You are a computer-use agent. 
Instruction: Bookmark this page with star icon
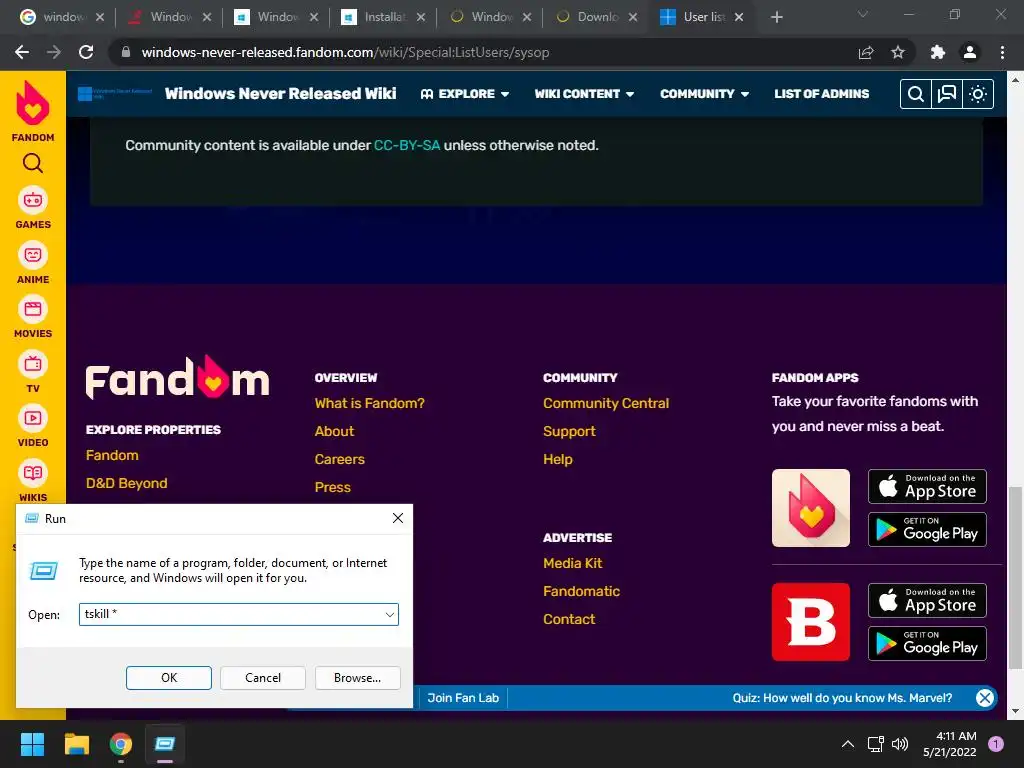pos(898,52)
